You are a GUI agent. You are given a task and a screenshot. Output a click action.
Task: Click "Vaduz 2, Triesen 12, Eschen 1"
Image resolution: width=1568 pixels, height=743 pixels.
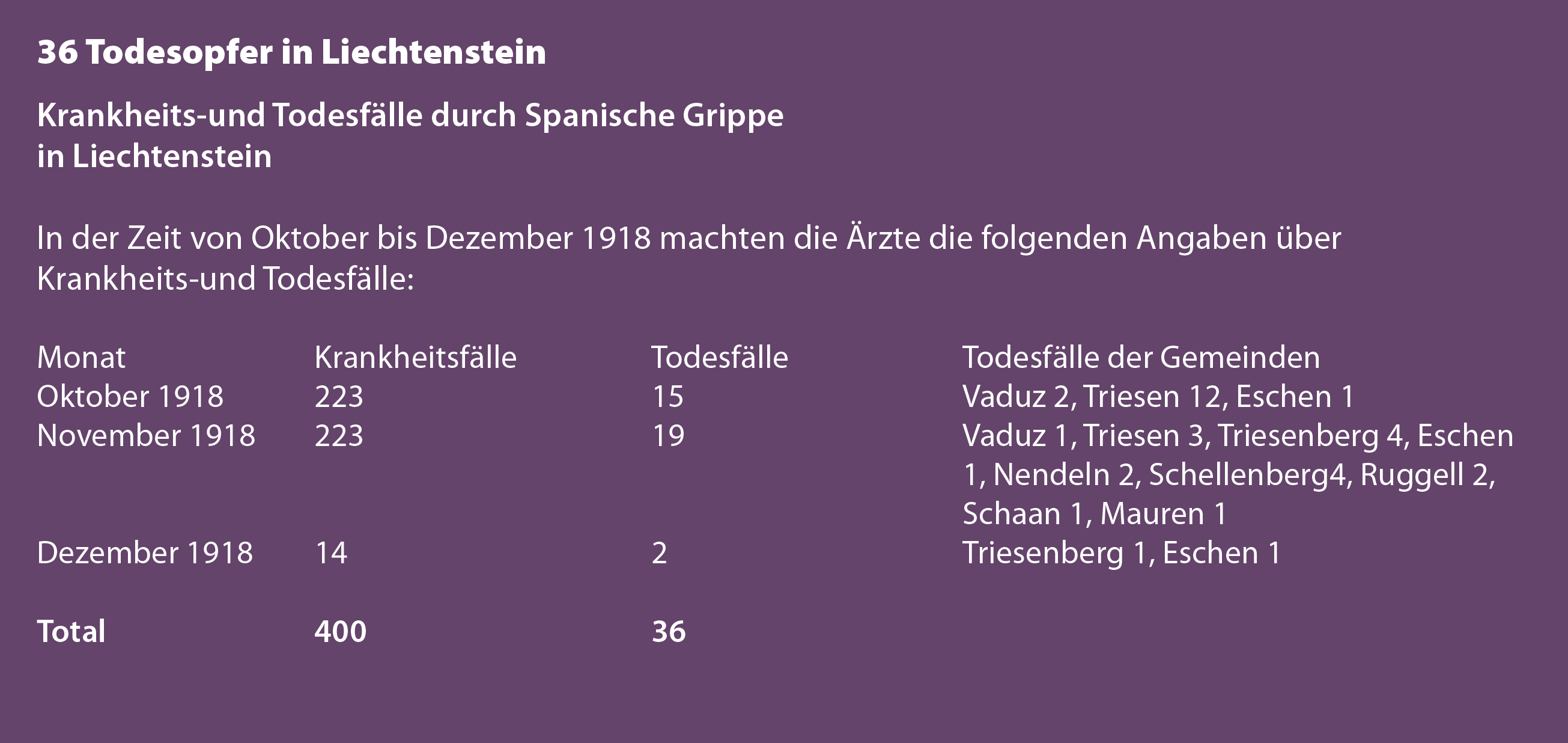coord(1158,397)
